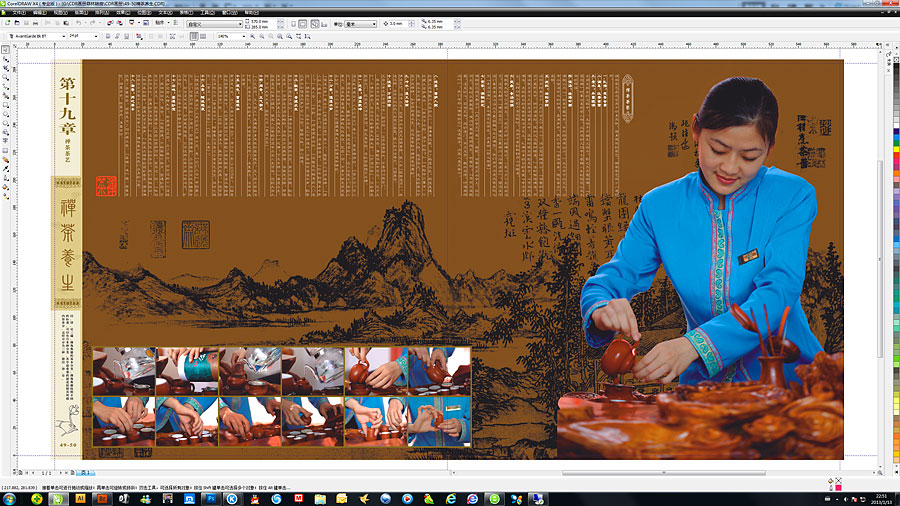Viewport: 900px width, 506px height.
Task: Click the Windows Start button
Action: coord(10,498)
